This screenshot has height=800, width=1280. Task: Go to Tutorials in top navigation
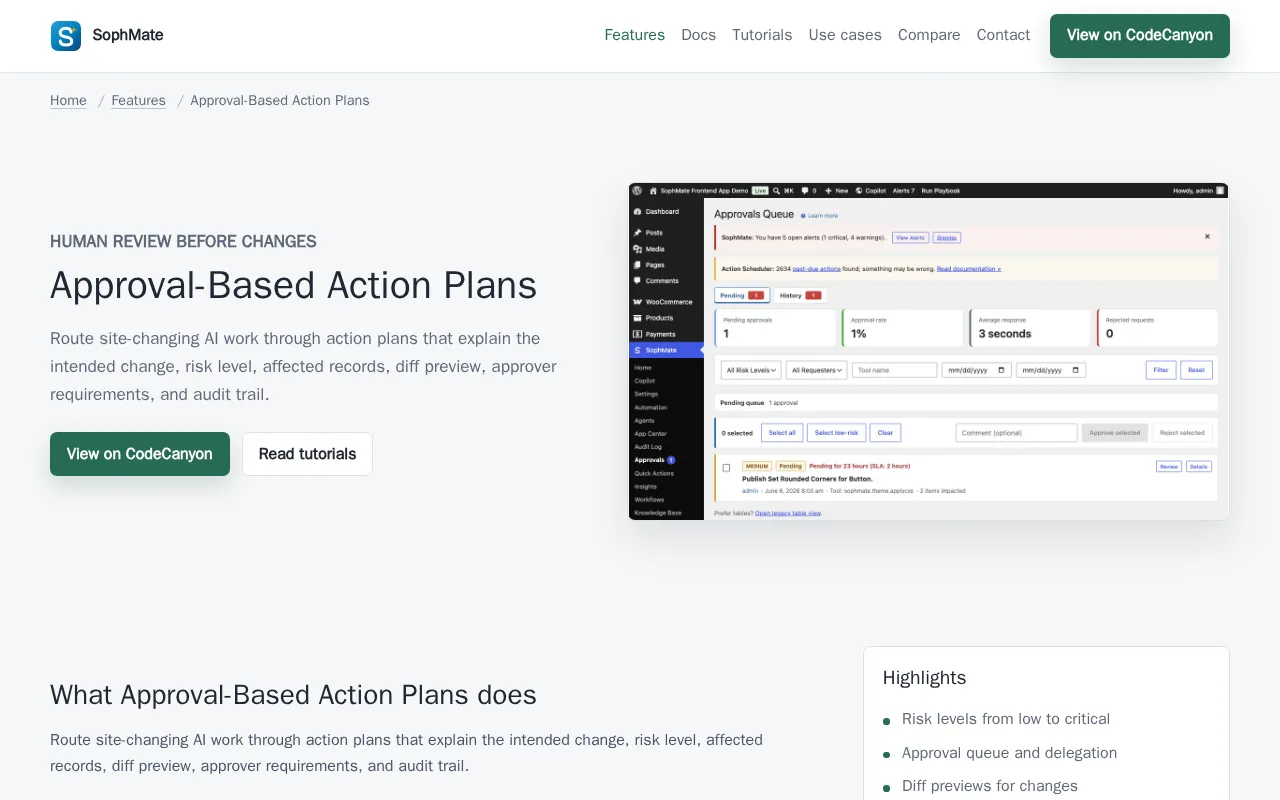pos(762,35)
